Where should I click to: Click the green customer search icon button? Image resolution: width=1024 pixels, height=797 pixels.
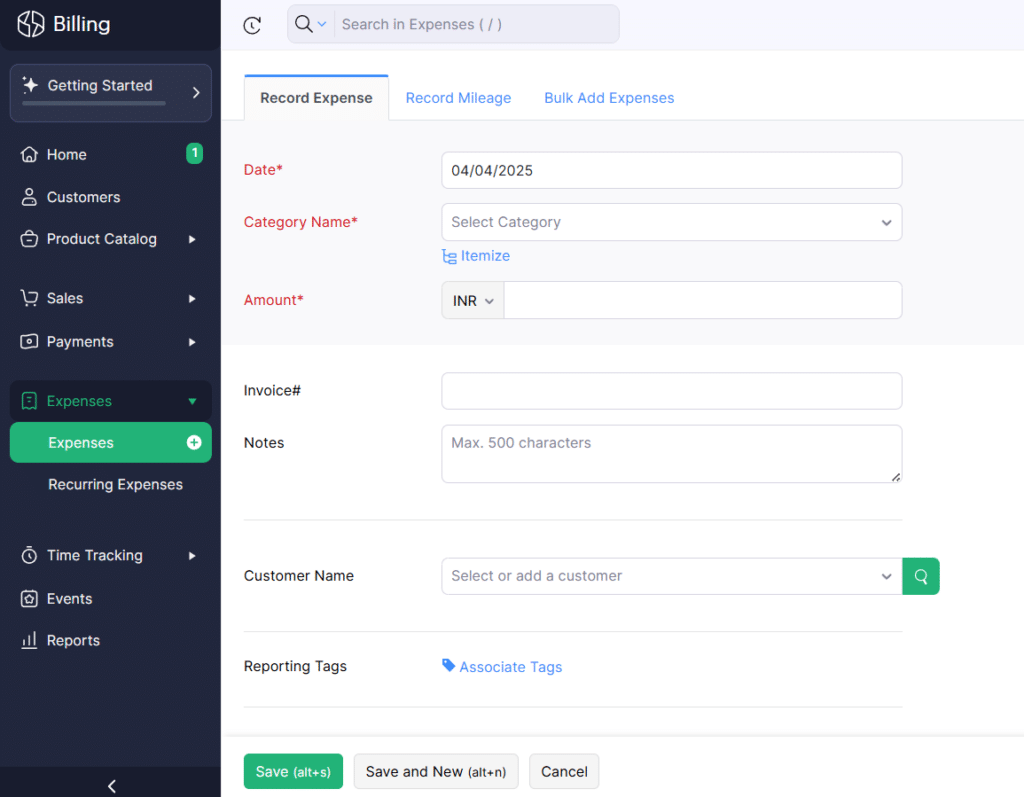pos(921,576)
